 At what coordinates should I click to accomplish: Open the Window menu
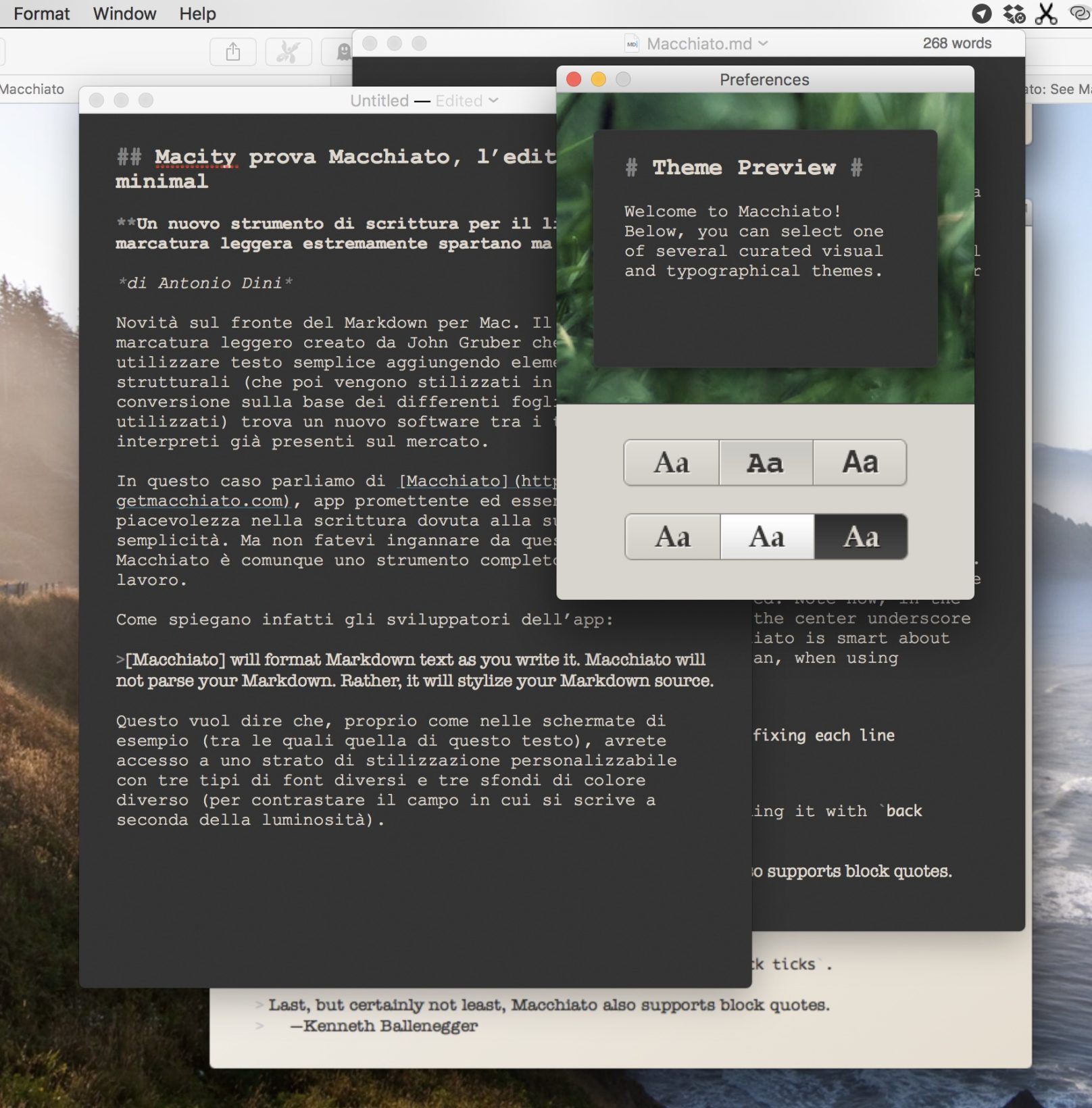[124, 14]
